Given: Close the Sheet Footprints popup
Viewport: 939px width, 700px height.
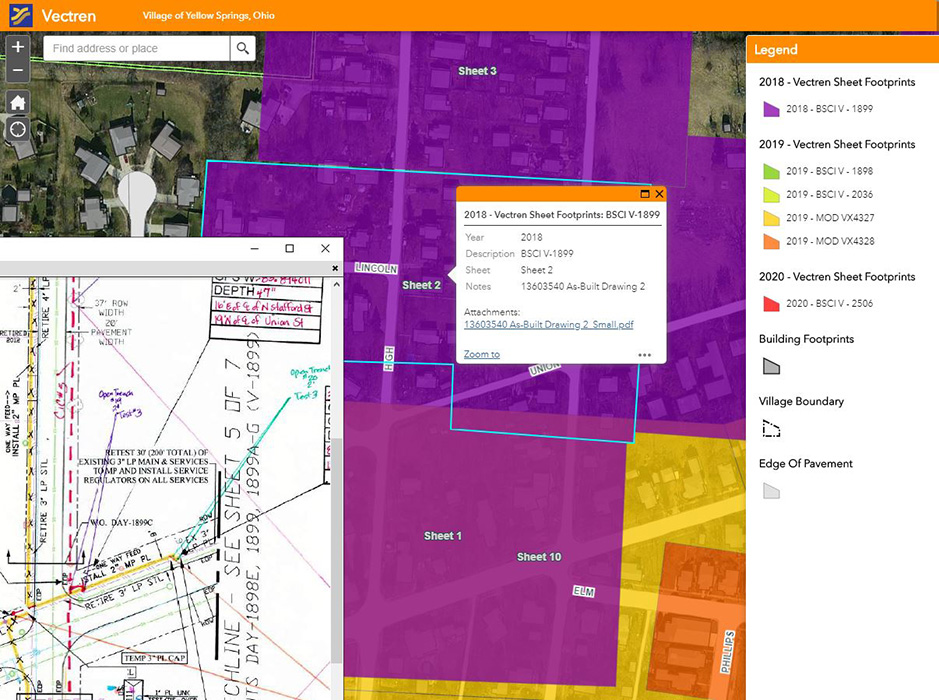Looking at the screenshot, I should [x=659, y=194].
